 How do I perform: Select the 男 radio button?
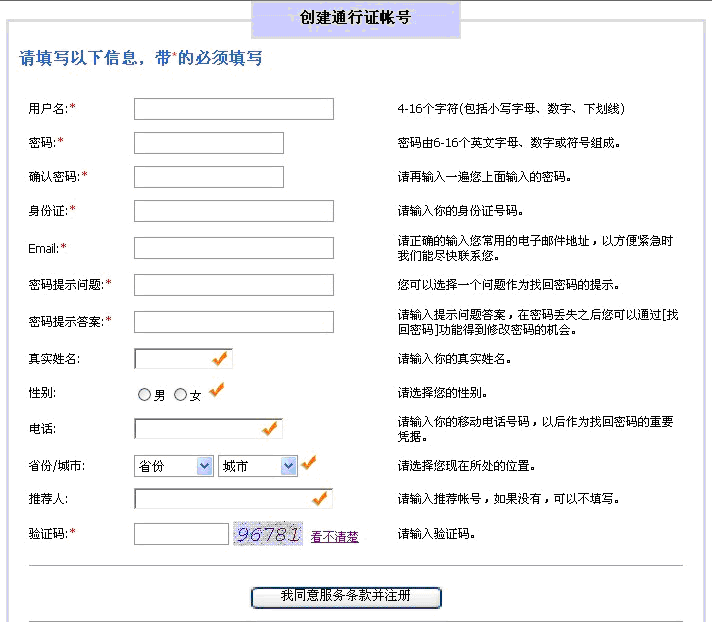click(144, 395)
